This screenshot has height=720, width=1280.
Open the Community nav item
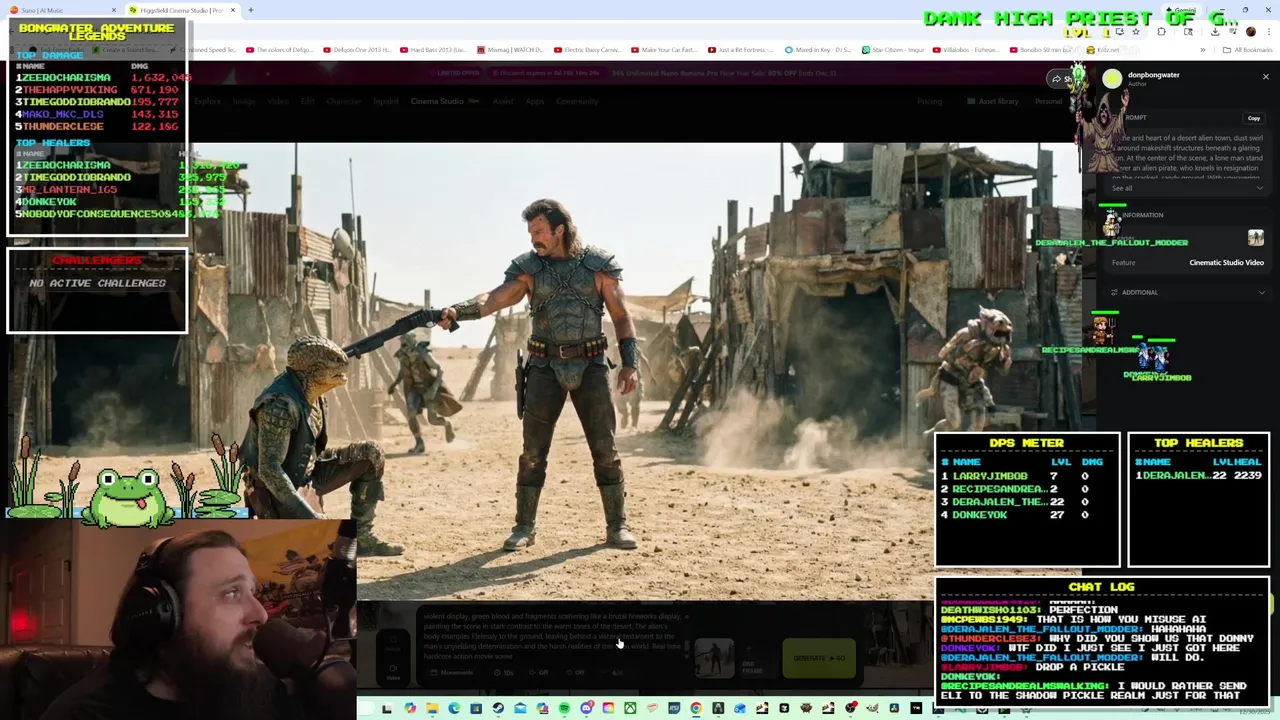[577, 101]
